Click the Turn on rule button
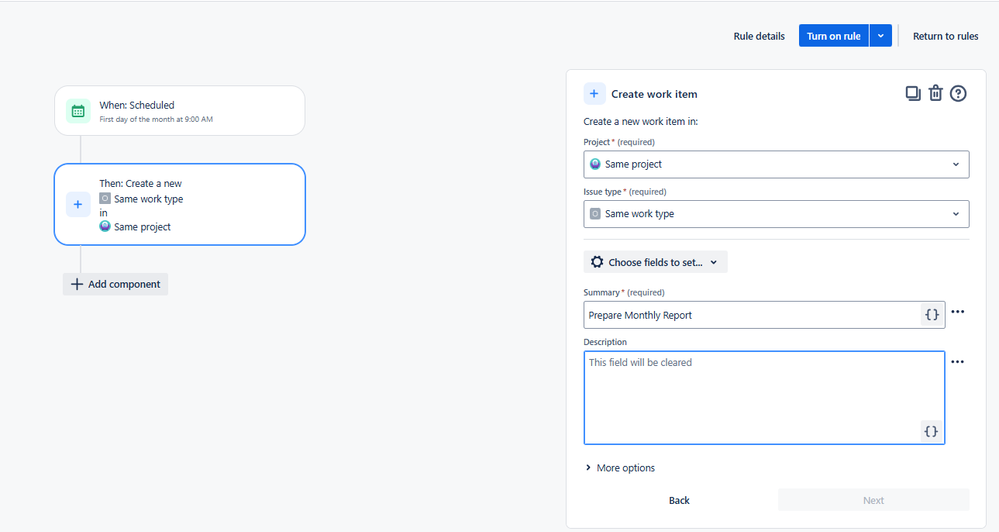Screen dimensions: 999x532 pyautogui.click(x=833, y=36)
